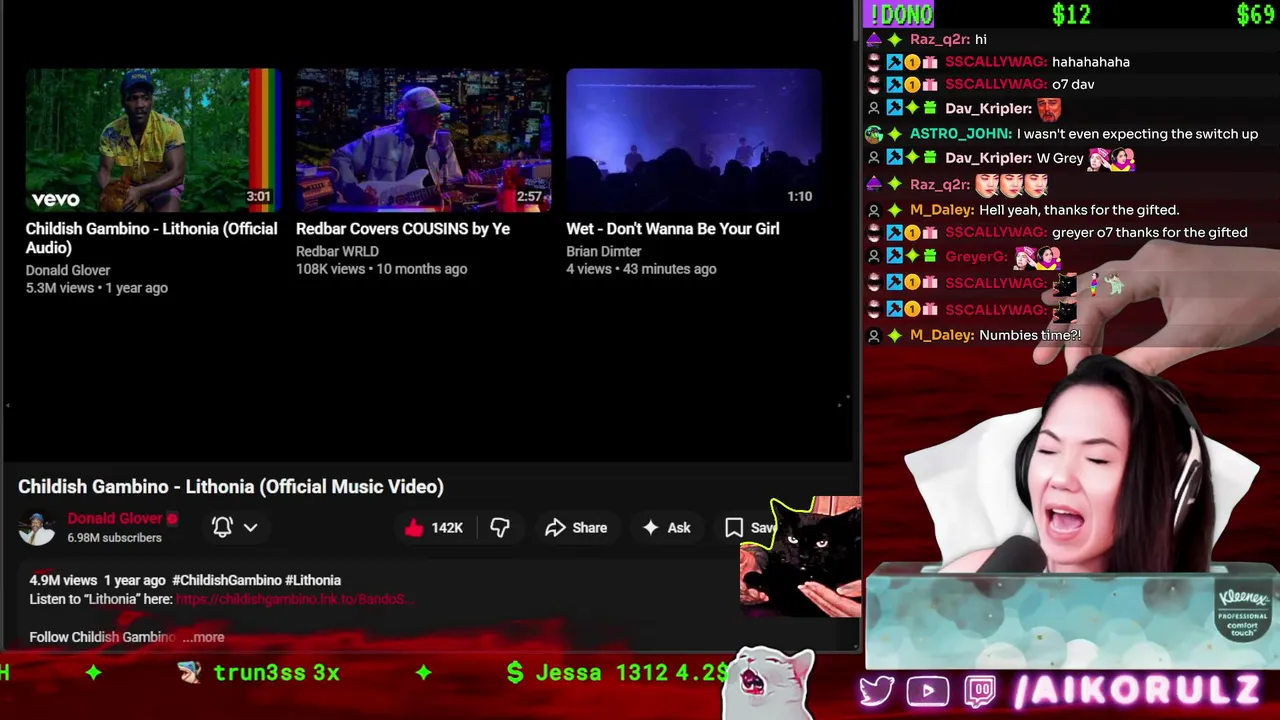The width and height of the screenshot is (1280, 720).
Task: Click chat username GreyerG
Action: pos(975,256)
